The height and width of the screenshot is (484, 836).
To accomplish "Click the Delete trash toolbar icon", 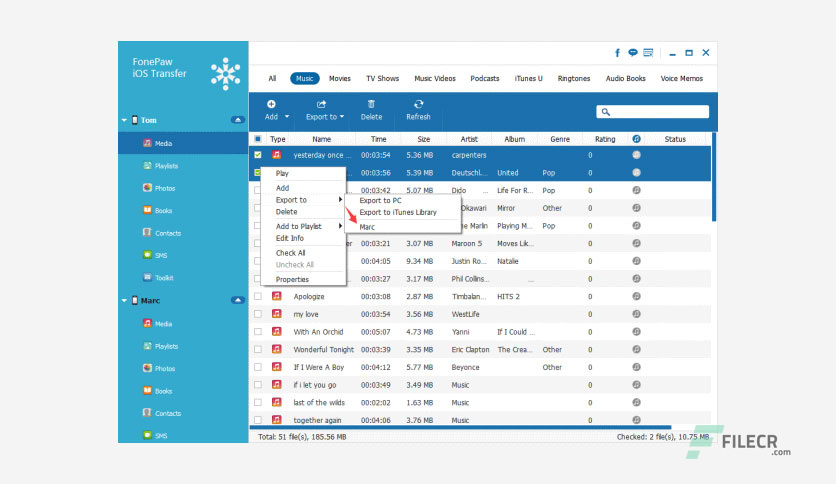I will click(371, 104).
